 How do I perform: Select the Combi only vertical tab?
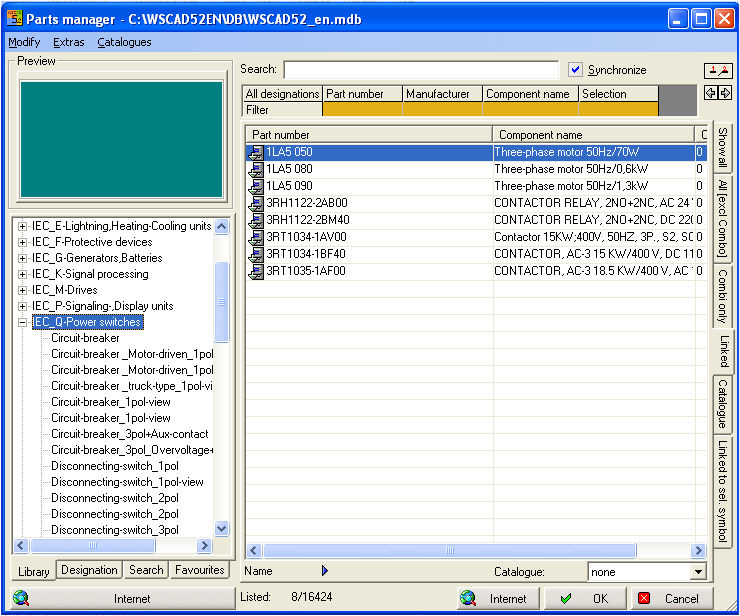click(x=722, y=296)
